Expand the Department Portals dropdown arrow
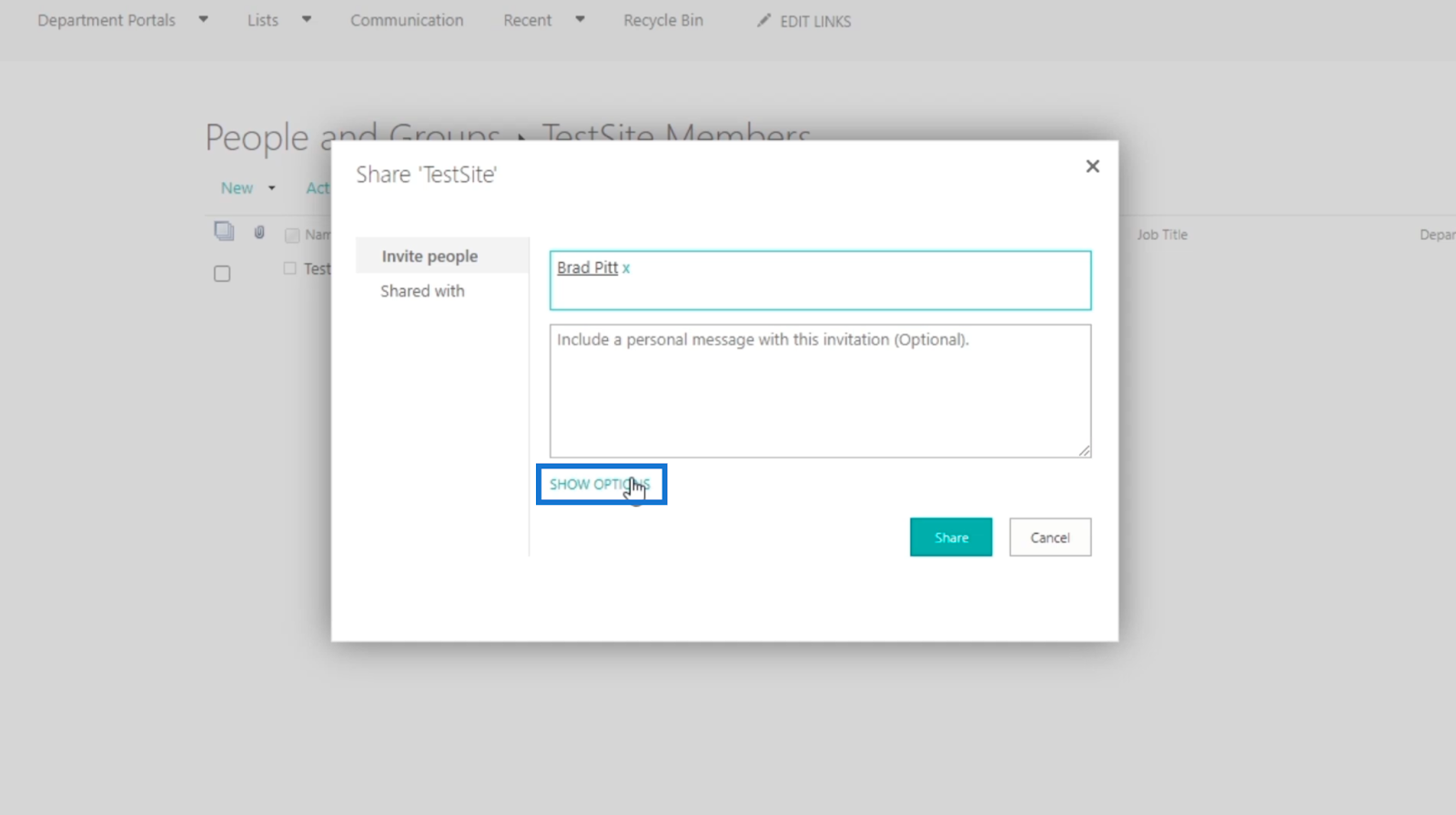Image resolution: width=1456 pixels, height=815 pixels. (203, 19)
